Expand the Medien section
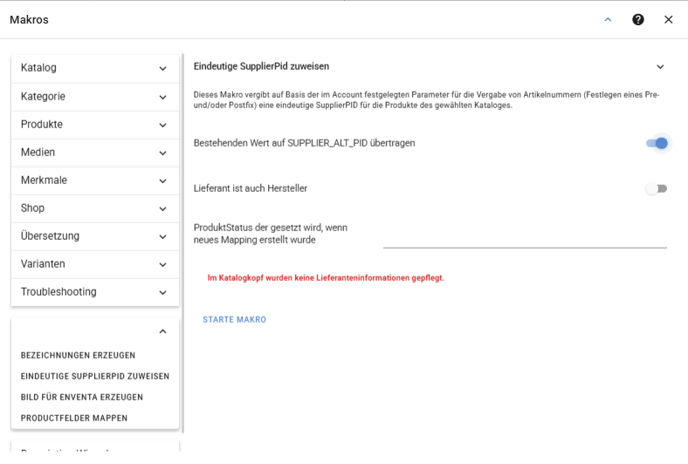 pos(95,153)
